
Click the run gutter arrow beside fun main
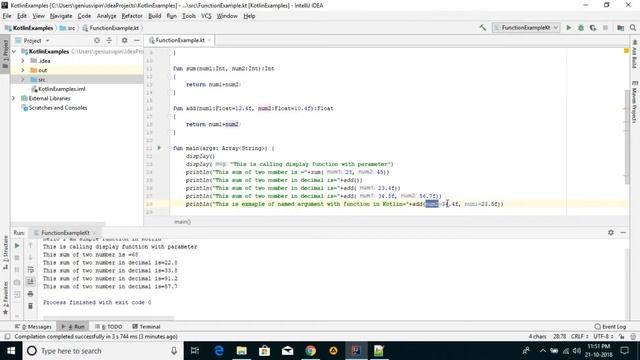[159, 148]
